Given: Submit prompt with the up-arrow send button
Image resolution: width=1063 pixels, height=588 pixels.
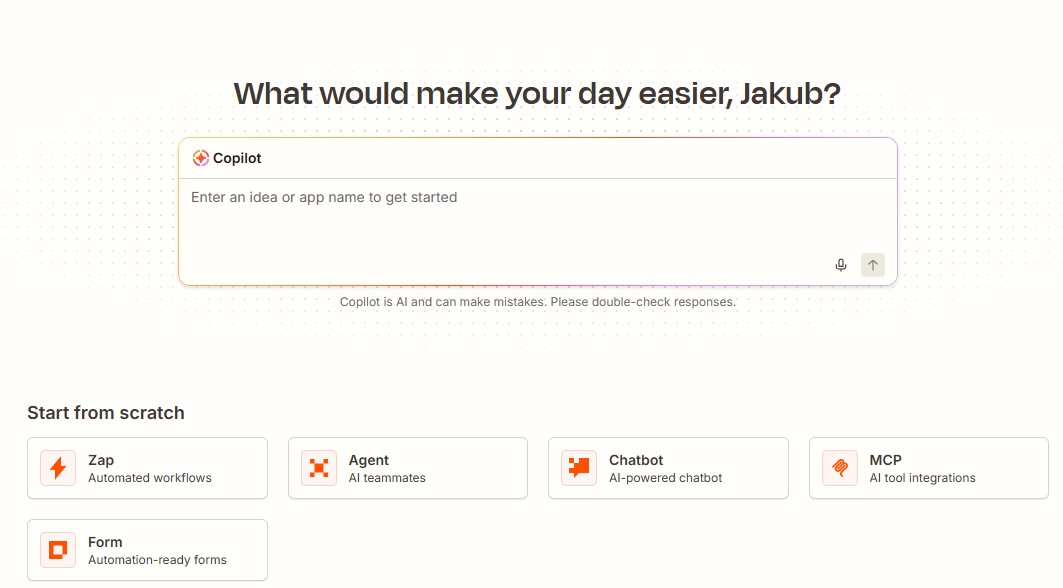Looking at the screenshot, I should 873,265.
